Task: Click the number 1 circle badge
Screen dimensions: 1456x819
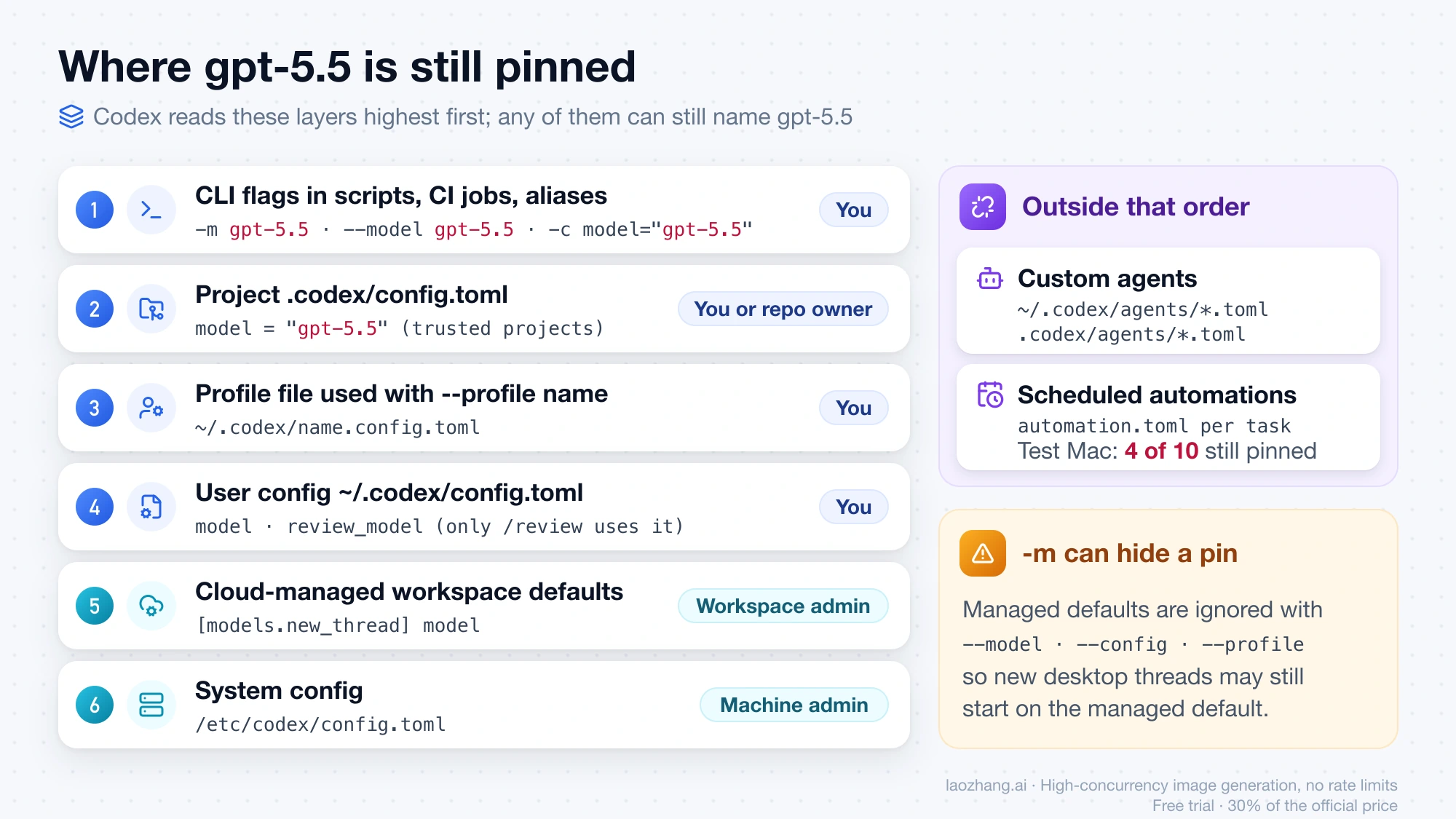Action: coord(95,210)
